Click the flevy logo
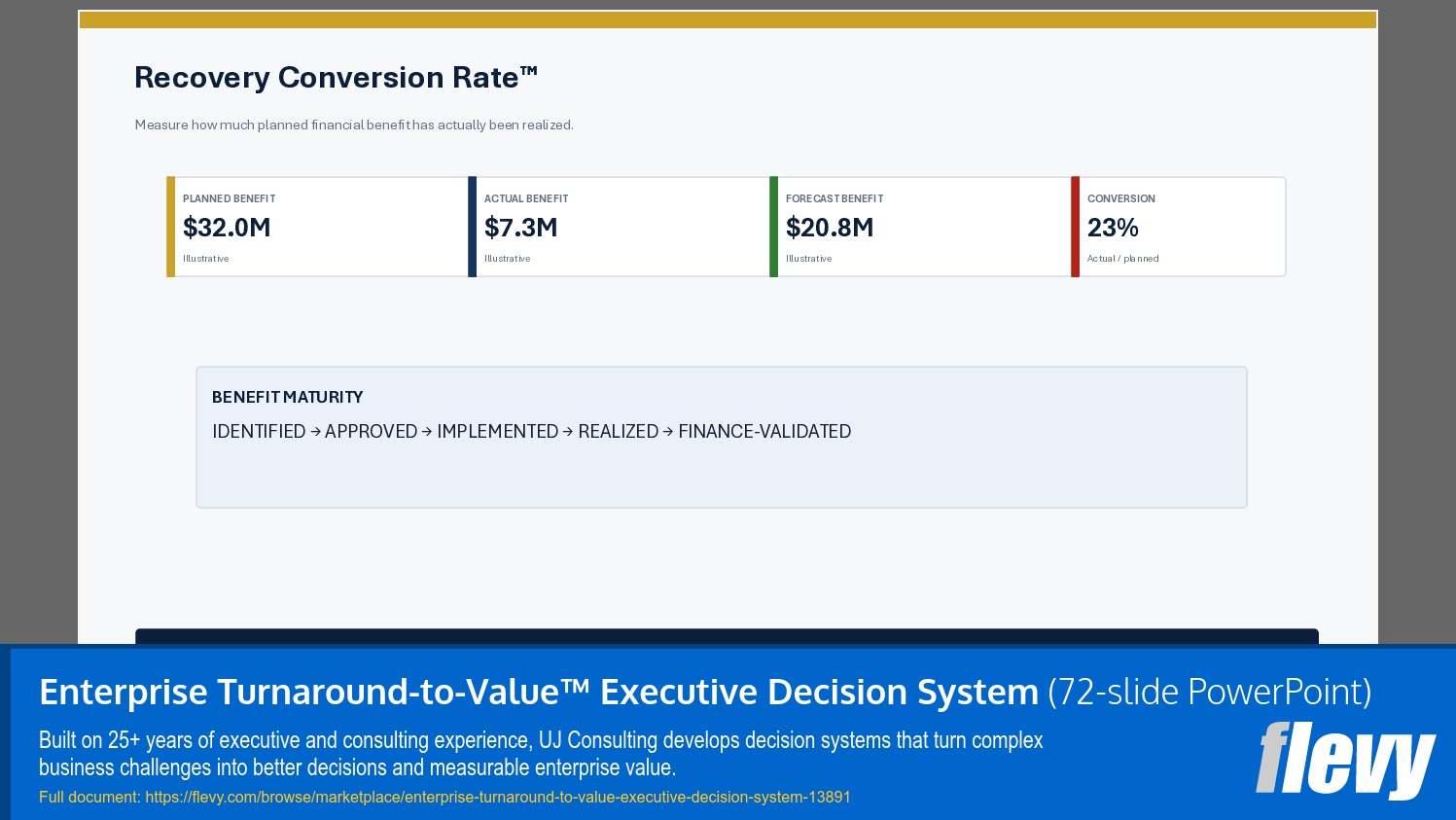The image size is (1456, 820). [1345, 760]
